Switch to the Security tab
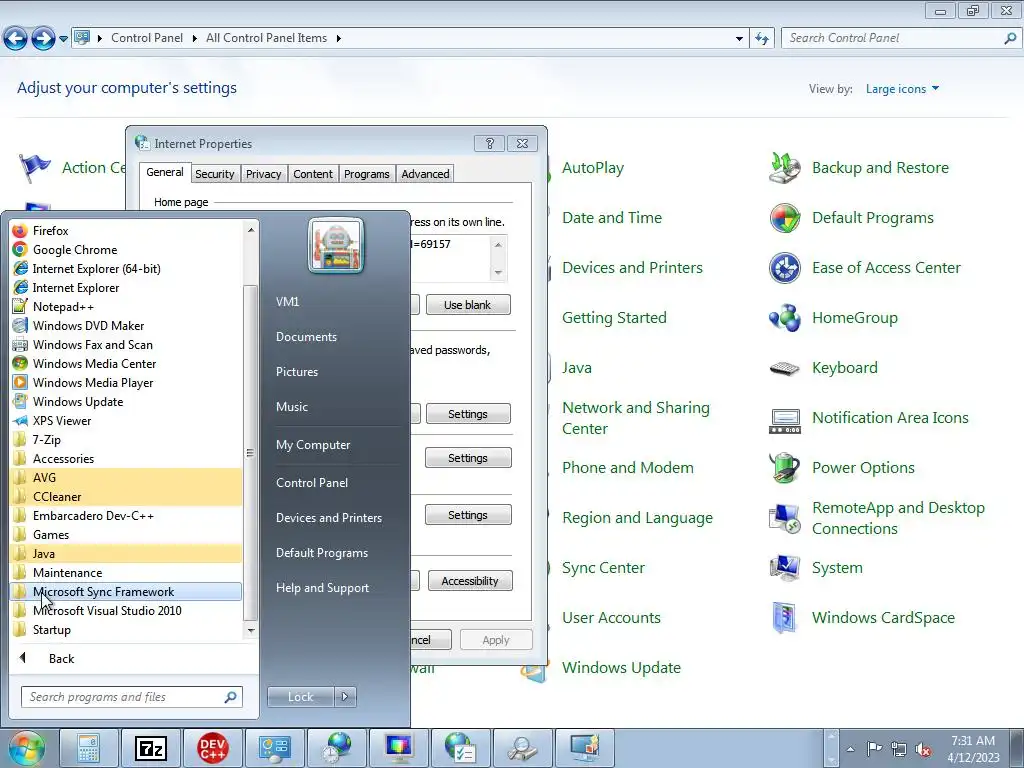The height and width of the screenshot is (768, 1024). [x=214, y=174]
